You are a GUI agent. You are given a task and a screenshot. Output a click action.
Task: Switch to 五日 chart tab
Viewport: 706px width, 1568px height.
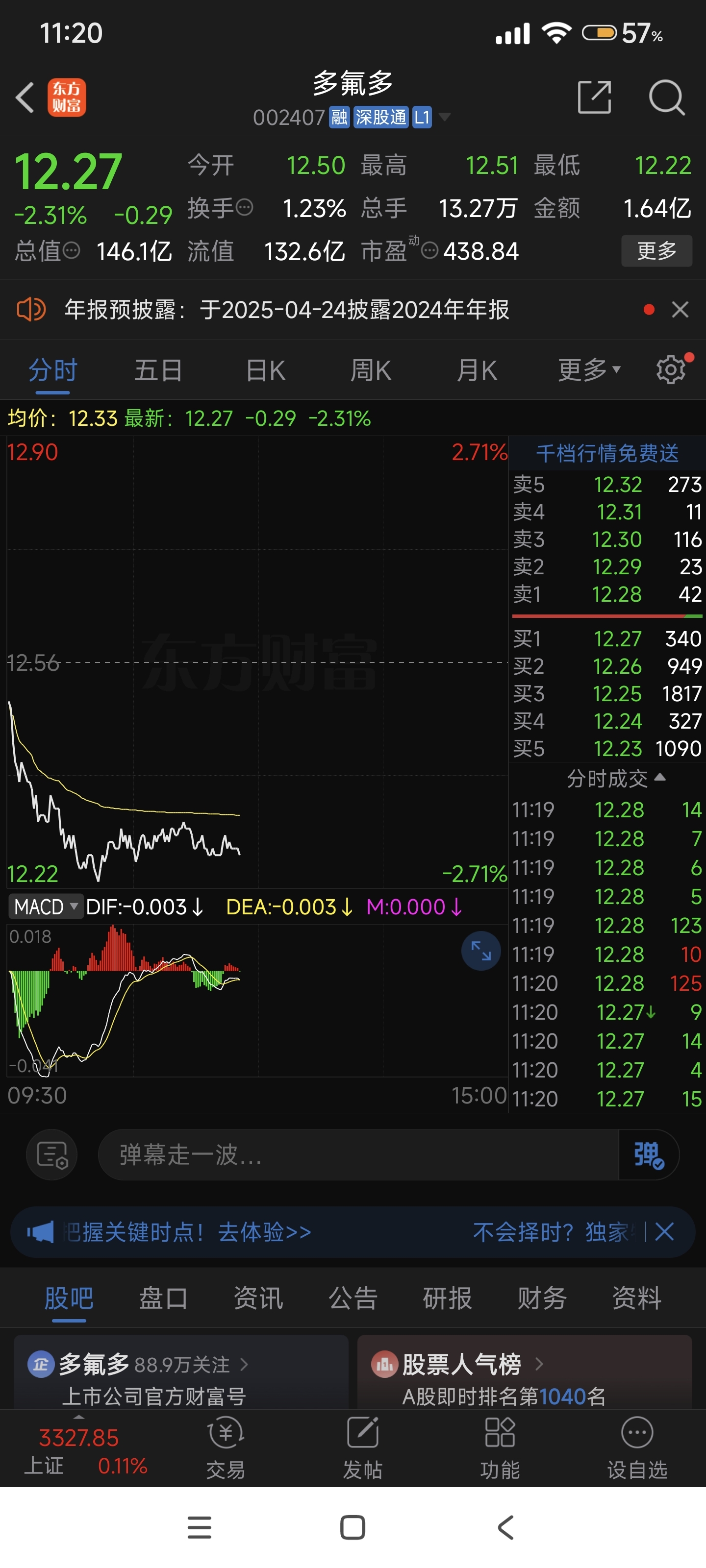158,370
